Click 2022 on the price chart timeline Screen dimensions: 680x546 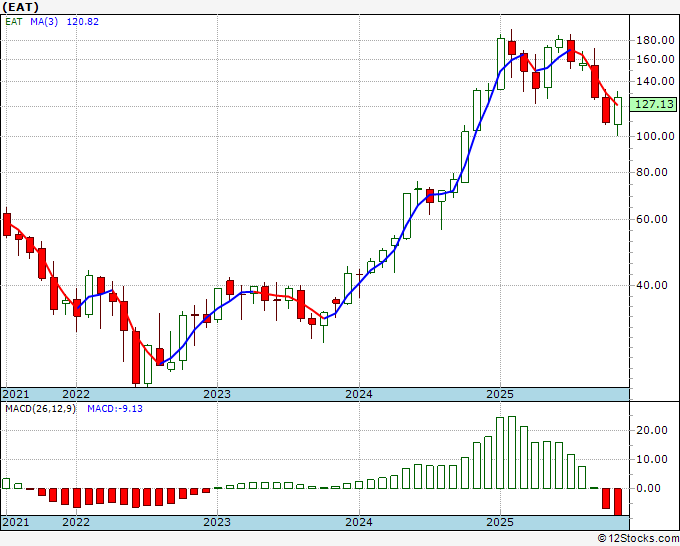click(x=76, y=394)
